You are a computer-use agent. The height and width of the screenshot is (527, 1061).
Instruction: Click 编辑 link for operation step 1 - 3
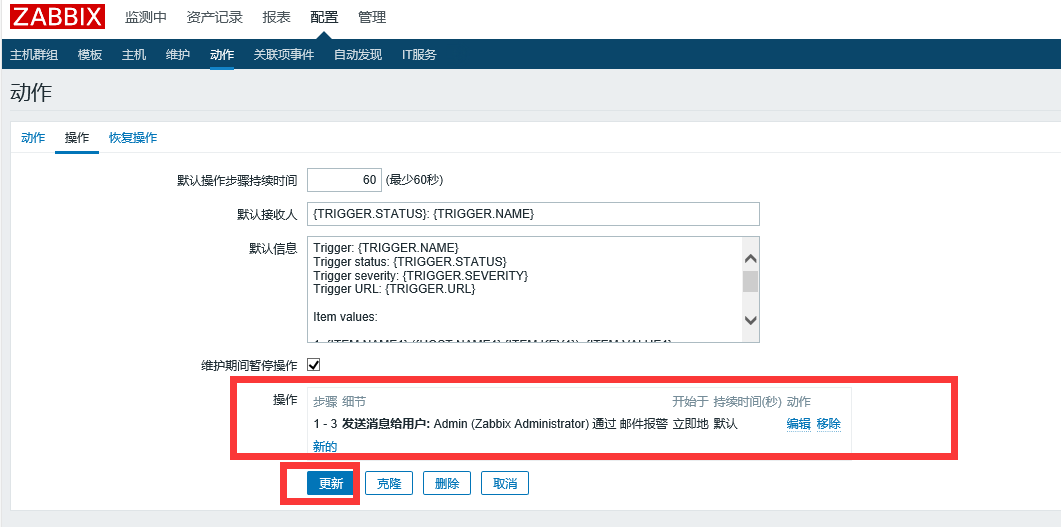click(x=798, y=424)
